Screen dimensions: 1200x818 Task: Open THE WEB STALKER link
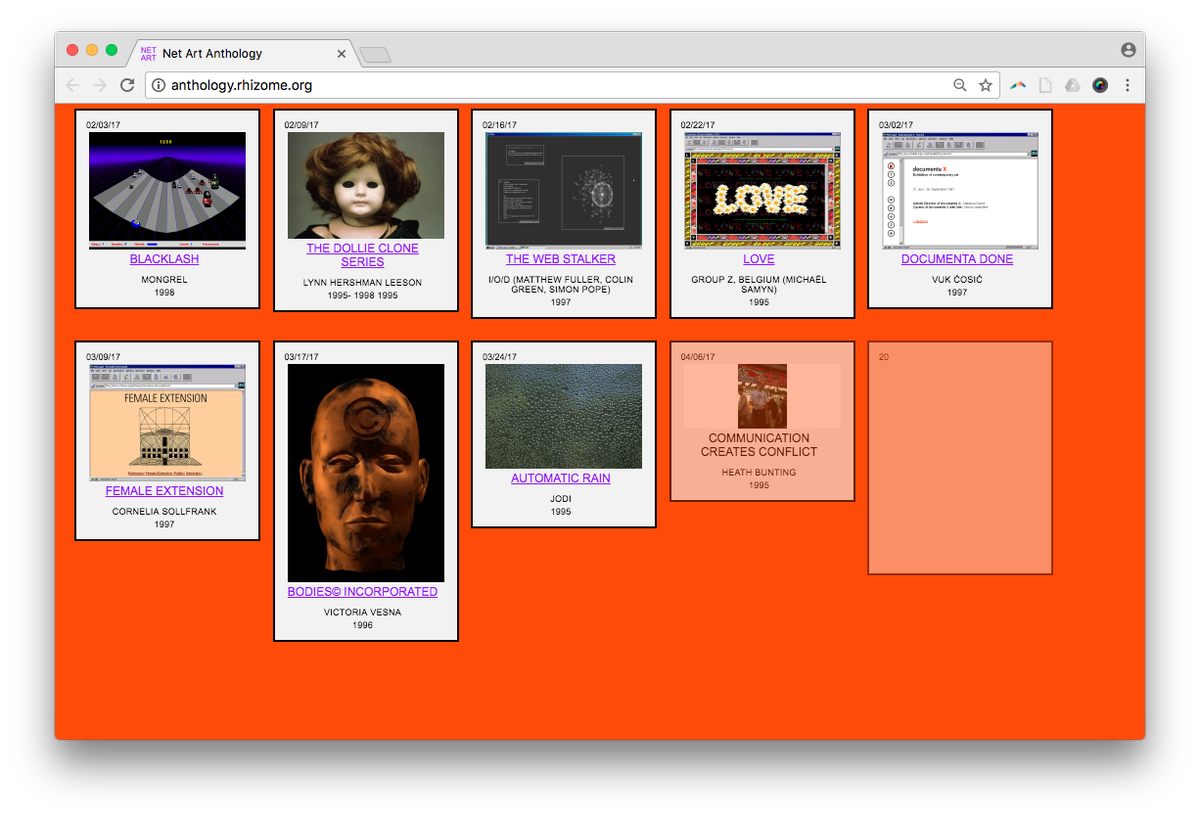click(560, 259)
